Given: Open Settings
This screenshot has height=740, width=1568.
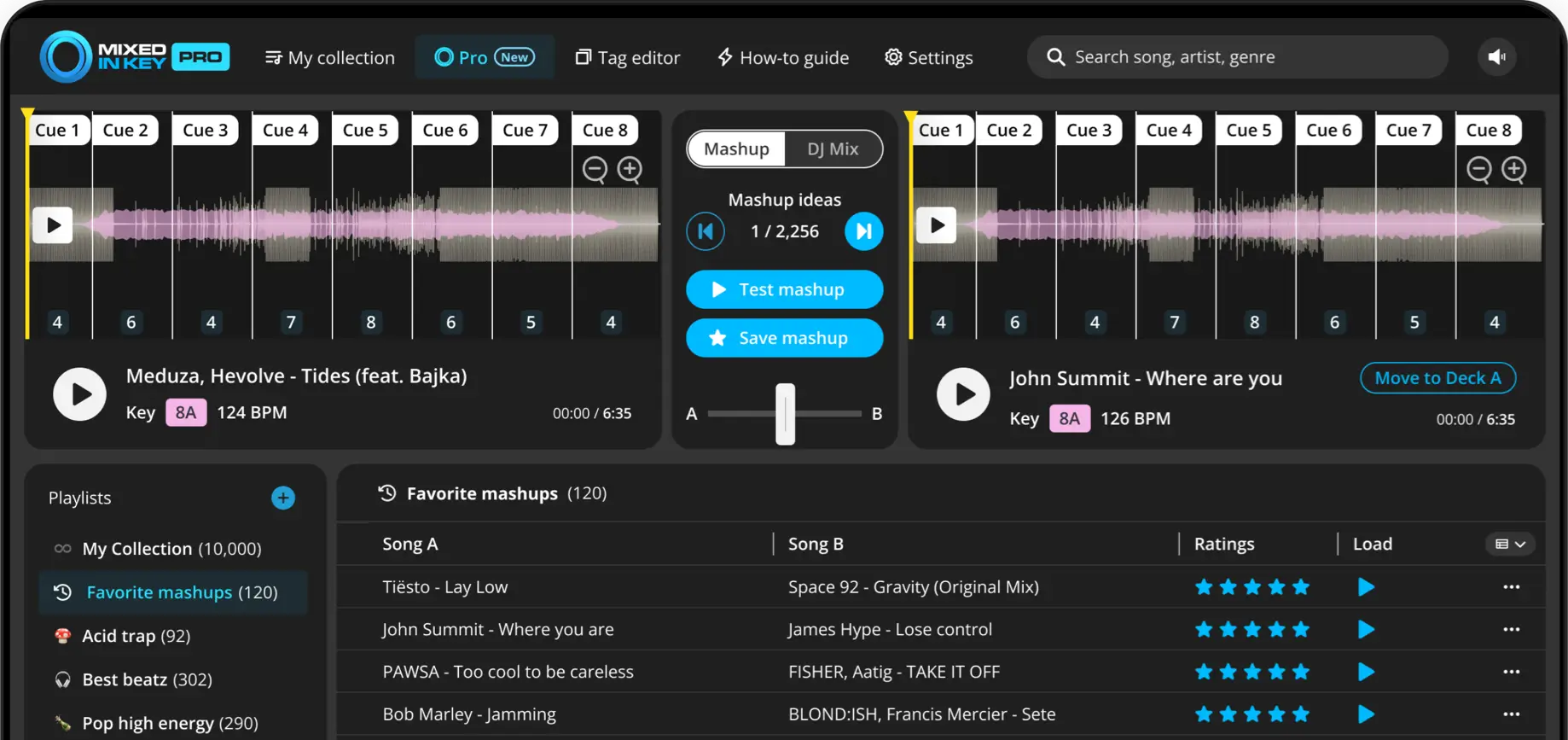Looking at the screenshot, I should [929, 57].
